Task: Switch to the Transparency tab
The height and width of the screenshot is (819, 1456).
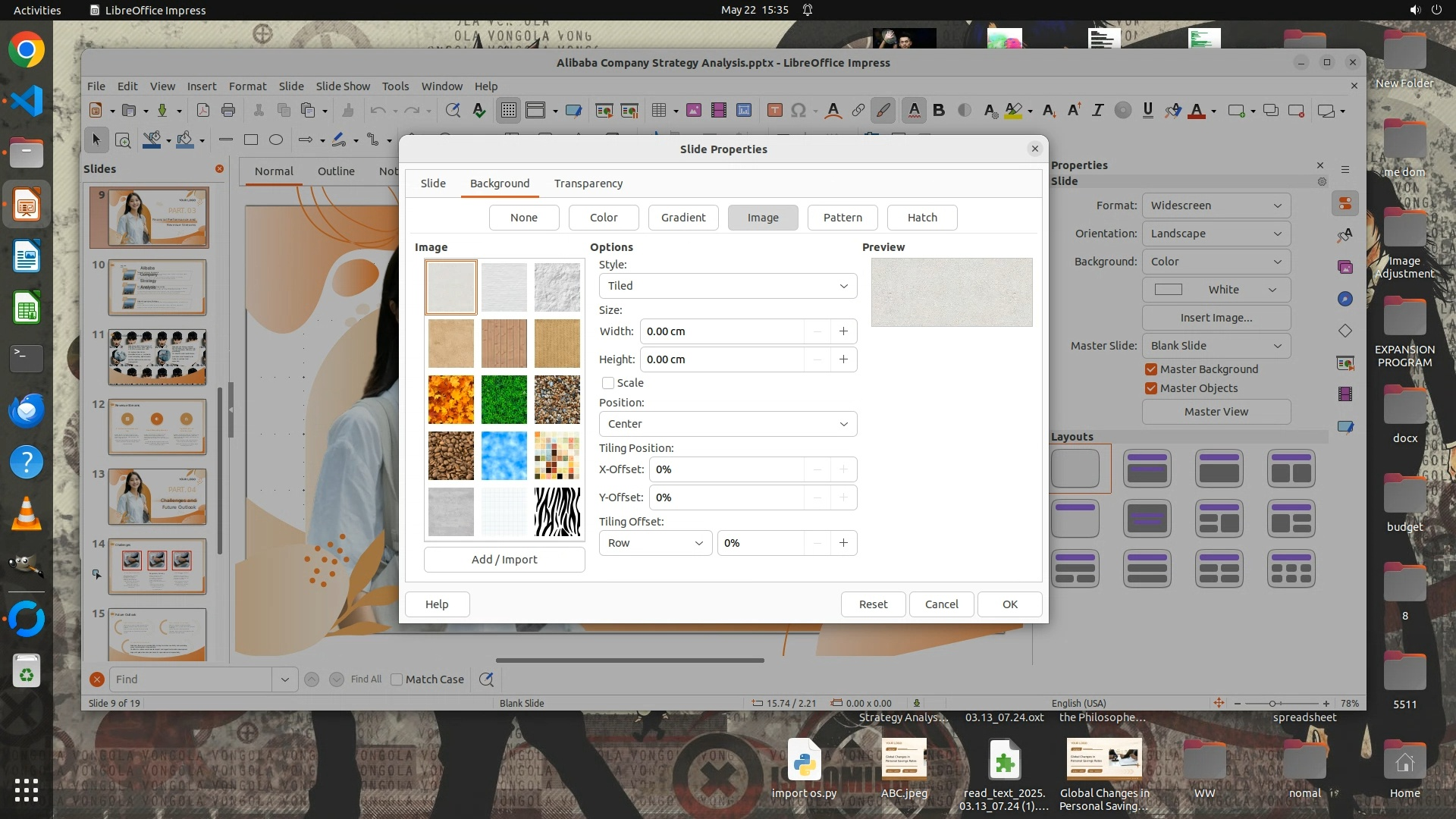Action: click(588, 184)
